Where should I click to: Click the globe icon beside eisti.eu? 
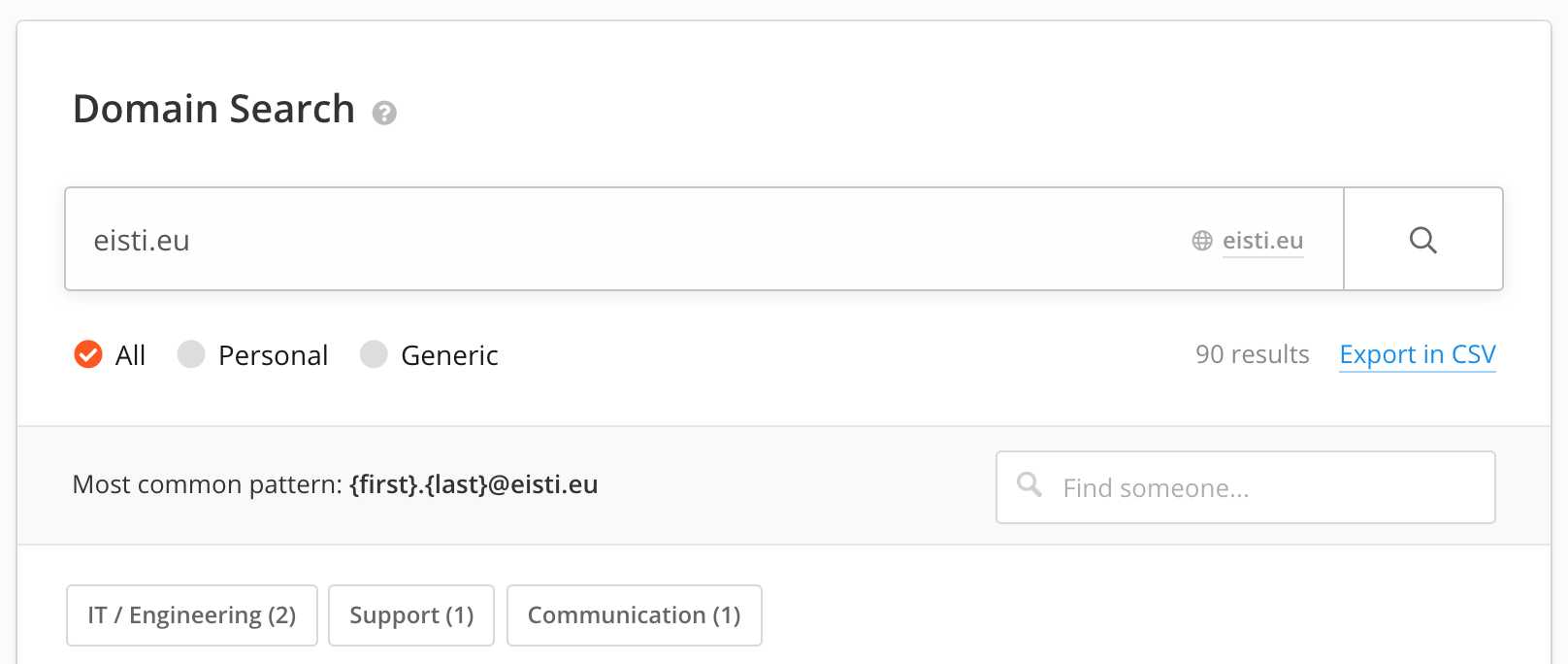[1202, 241]
